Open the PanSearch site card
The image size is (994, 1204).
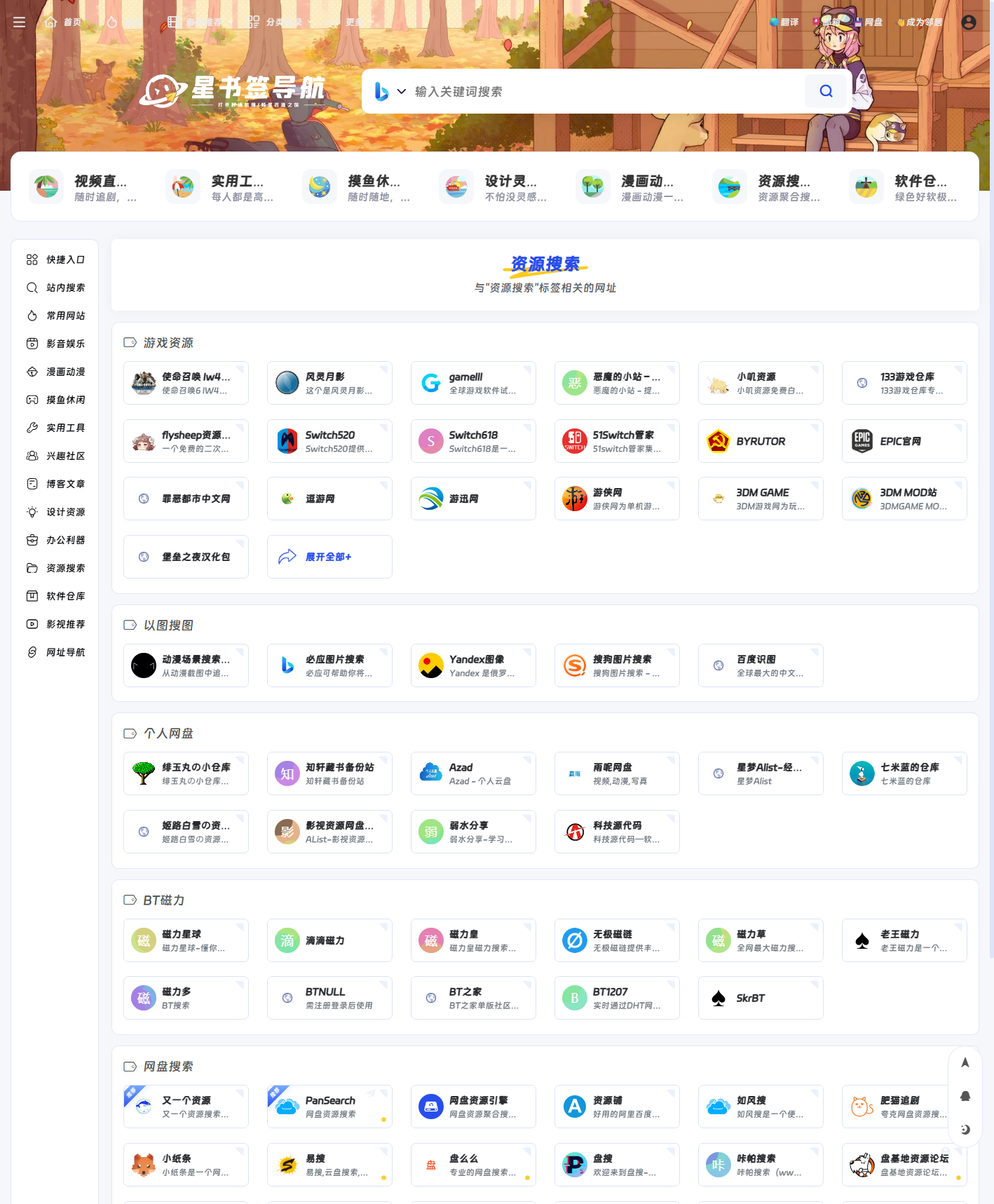point(329,1107)
